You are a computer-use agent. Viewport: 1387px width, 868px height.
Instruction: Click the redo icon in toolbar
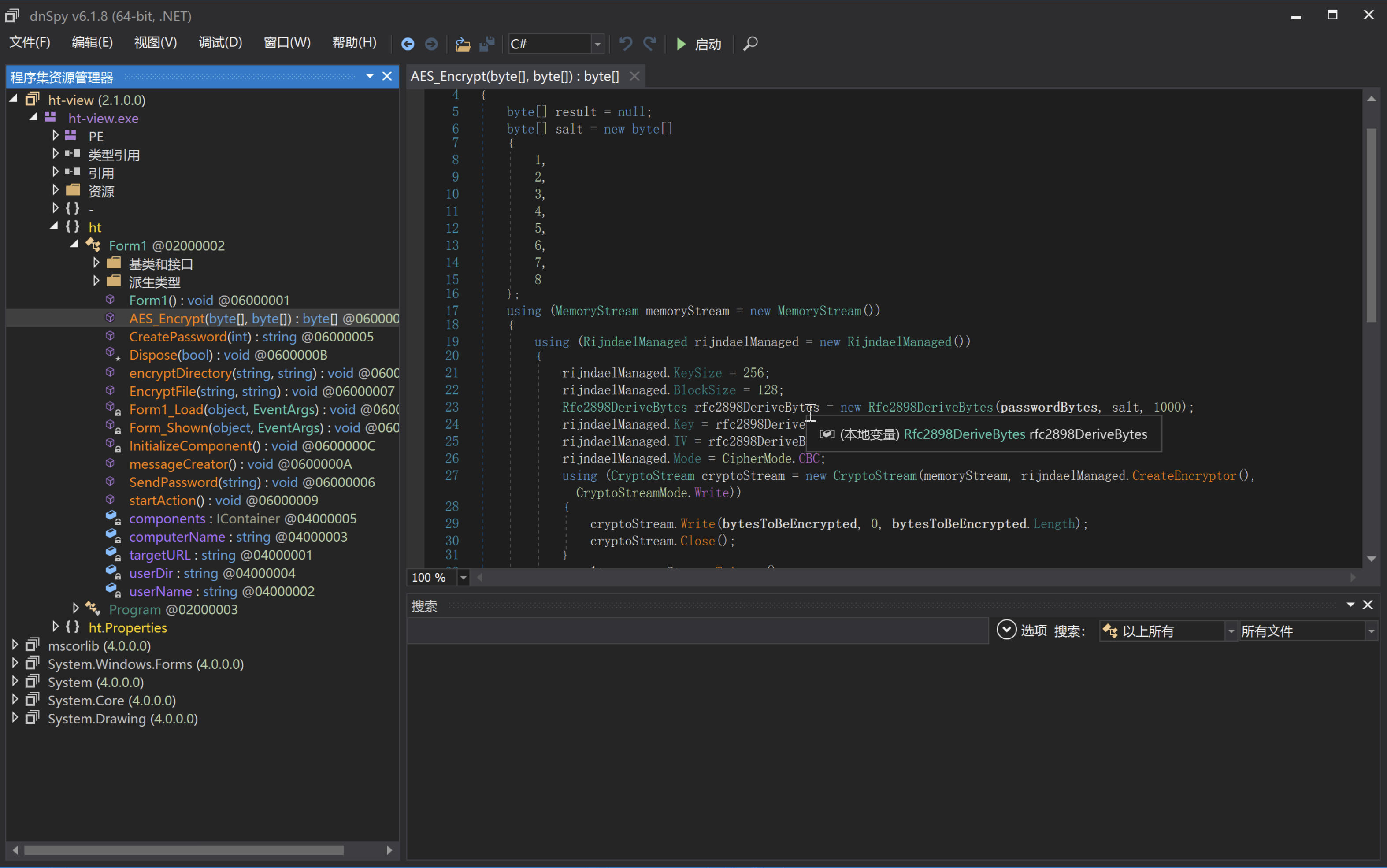click(649, 44)
